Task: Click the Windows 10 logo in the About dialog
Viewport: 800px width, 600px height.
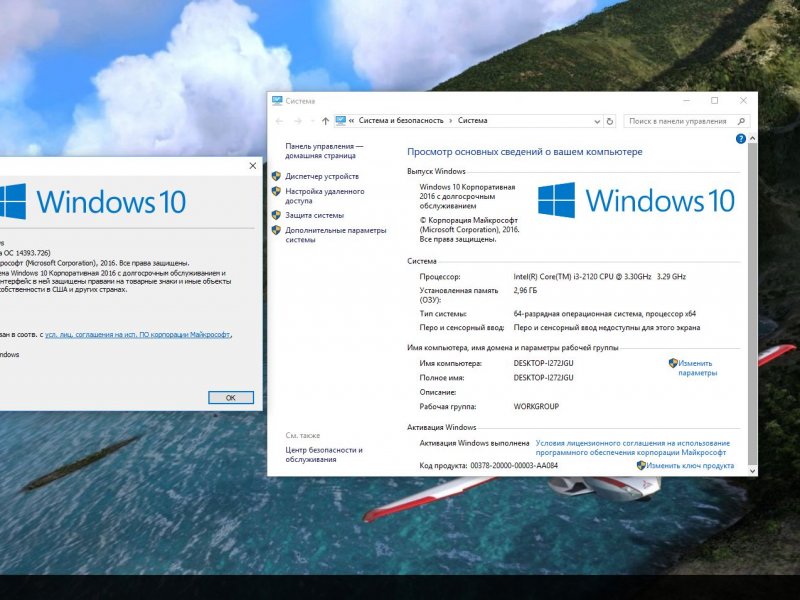Action: point(92,201)
